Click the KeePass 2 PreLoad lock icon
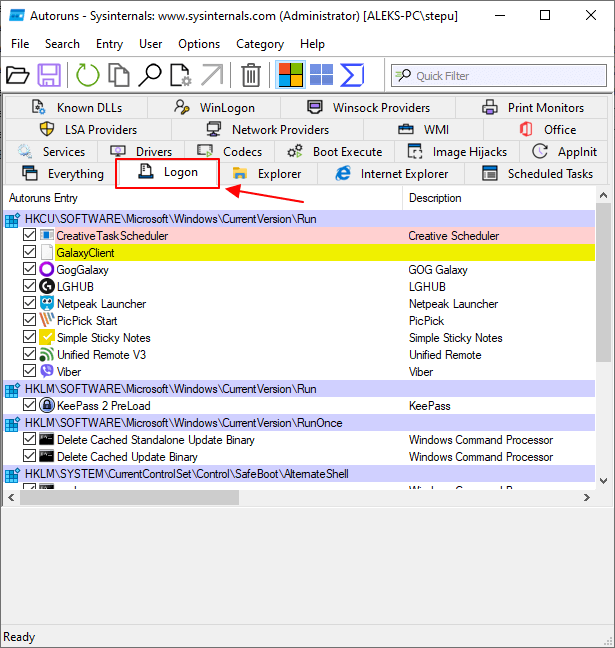The width and height of the screenshot is (615, 648). pyautogui.click(x=47, y=405)
